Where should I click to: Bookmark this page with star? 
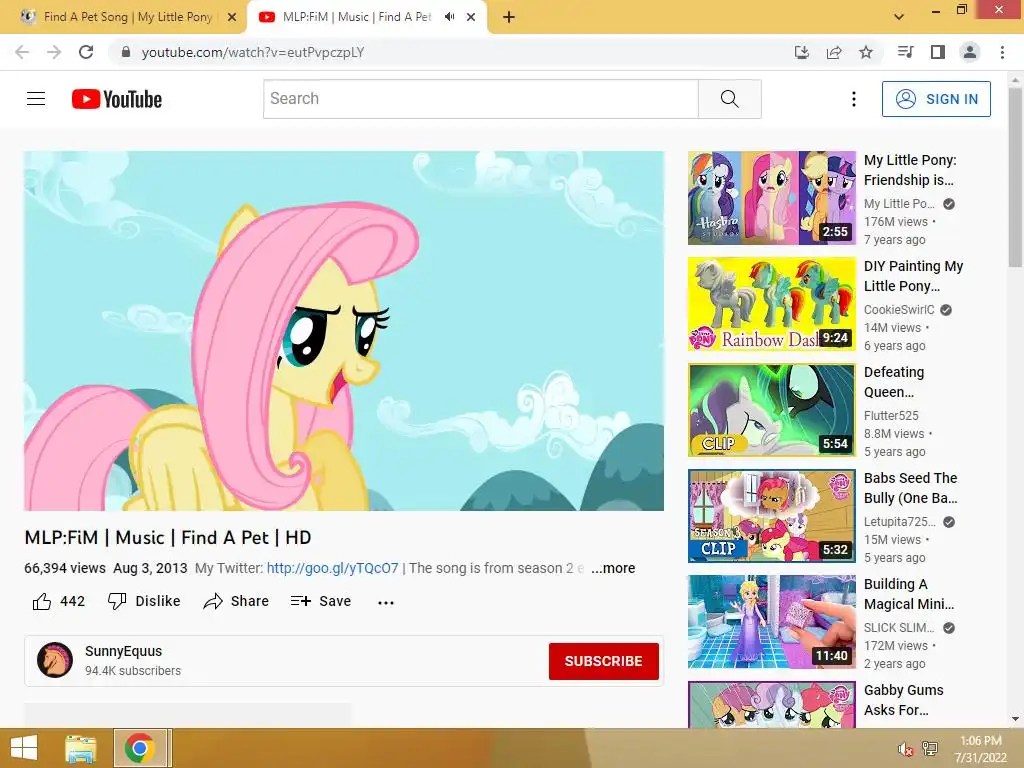[866, 52]
